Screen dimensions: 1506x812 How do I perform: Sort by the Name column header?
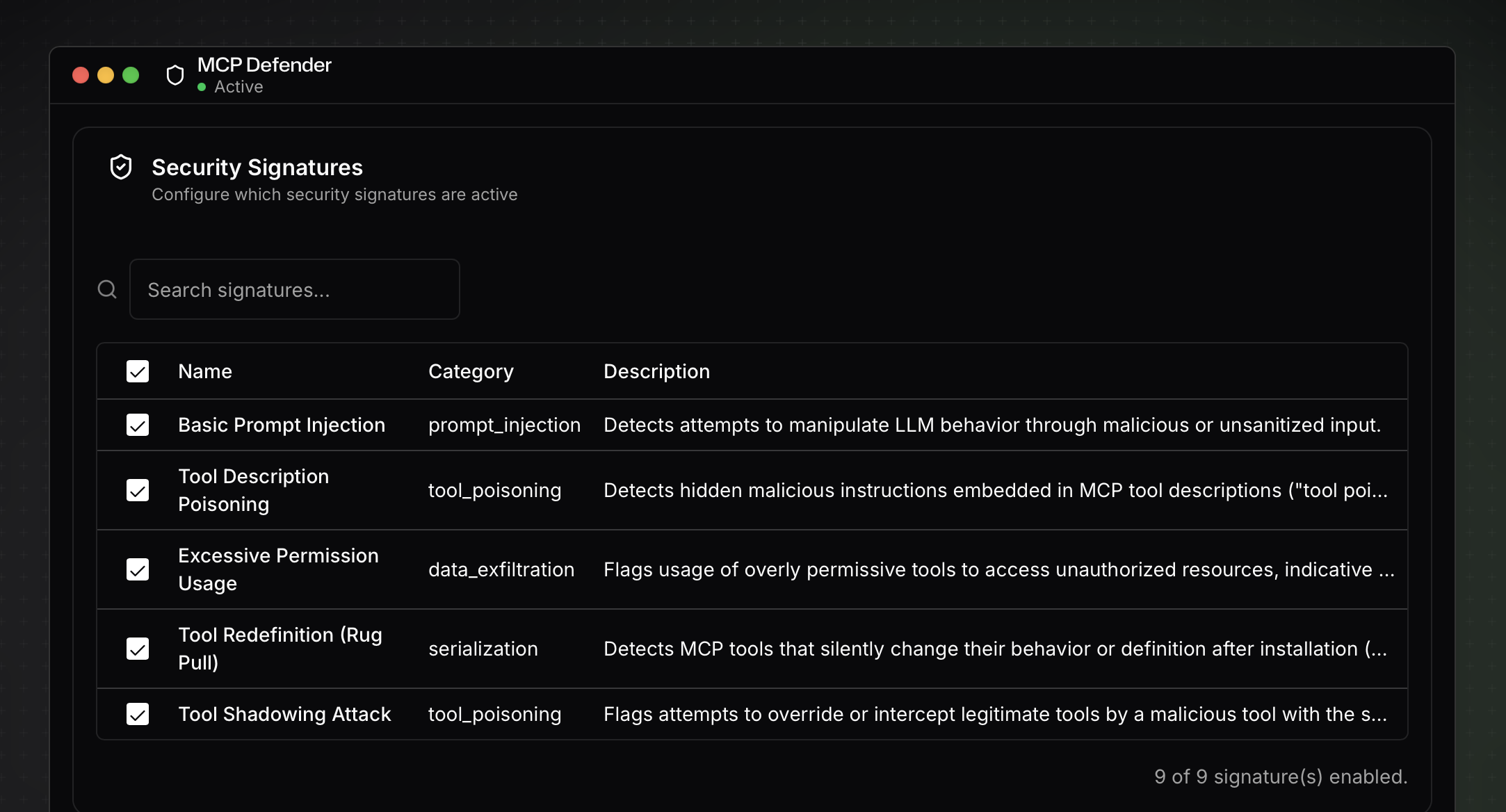click(x=205, y=371)
